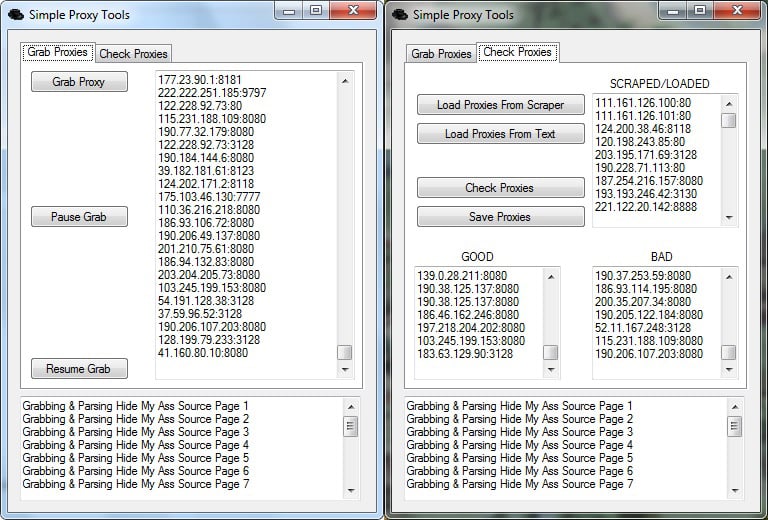Click the app icon in left window title bar
This screenshot has width=768, height=520.
pos(16,15)
